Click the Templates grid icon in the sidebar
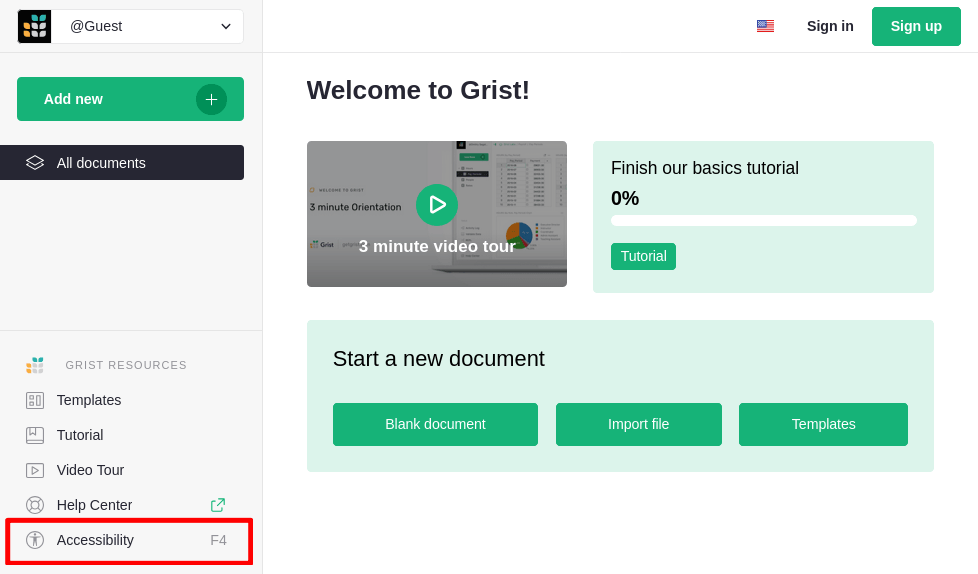978x574 pixels. pos(35,400)
